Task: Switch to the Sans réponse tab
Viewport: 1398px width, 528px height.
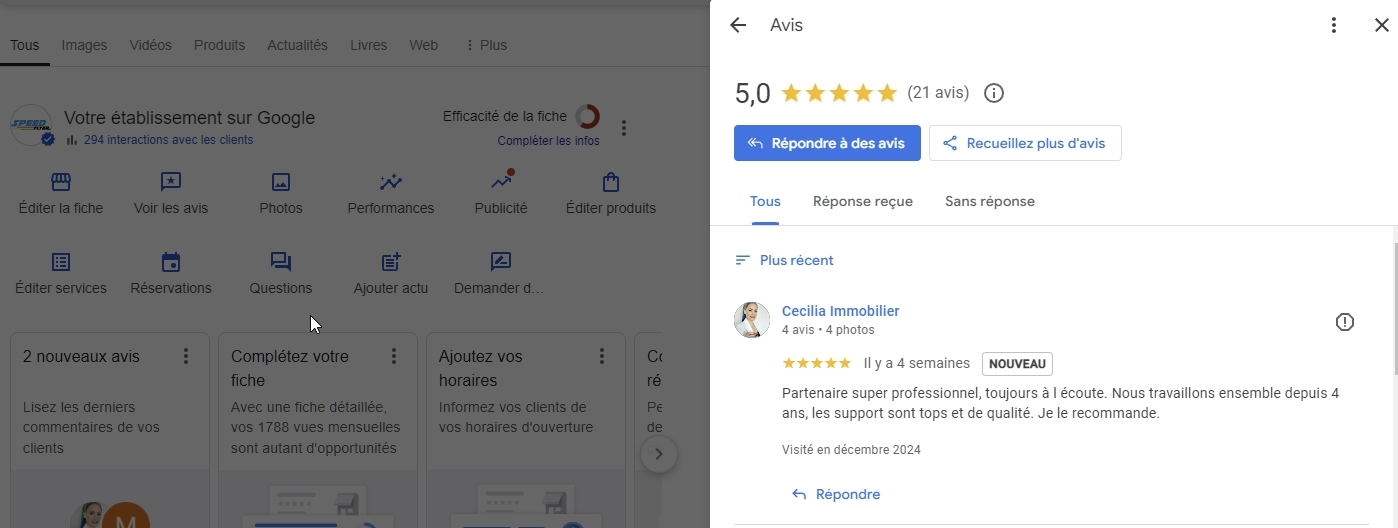Action: [990, 202]
